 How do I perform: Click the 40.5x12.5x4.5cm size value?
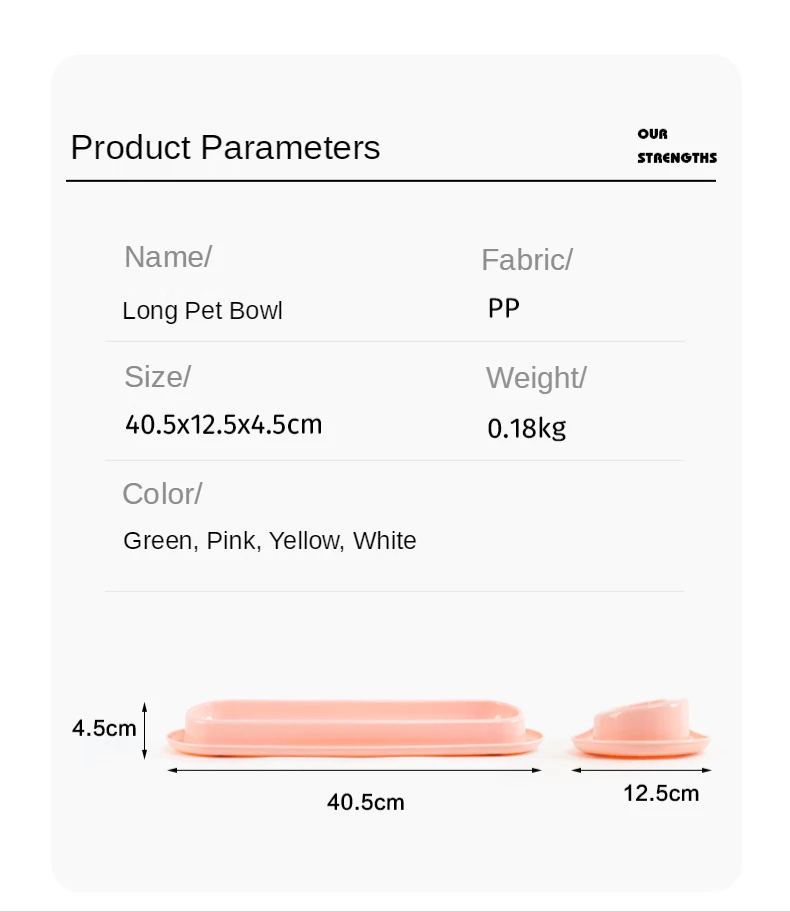coord(223,425)
